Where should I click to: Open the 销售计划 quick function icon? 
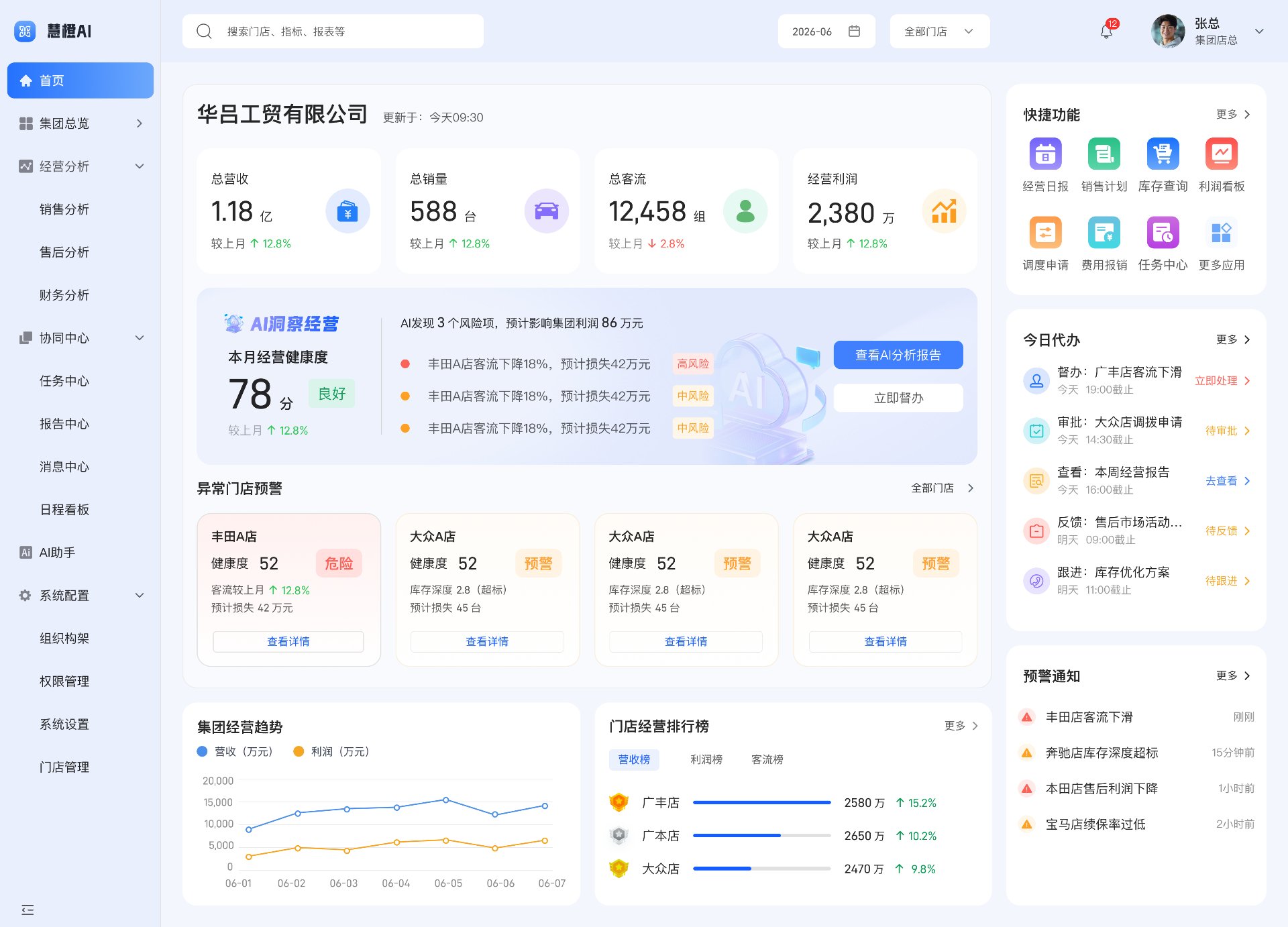[1104, 154]
